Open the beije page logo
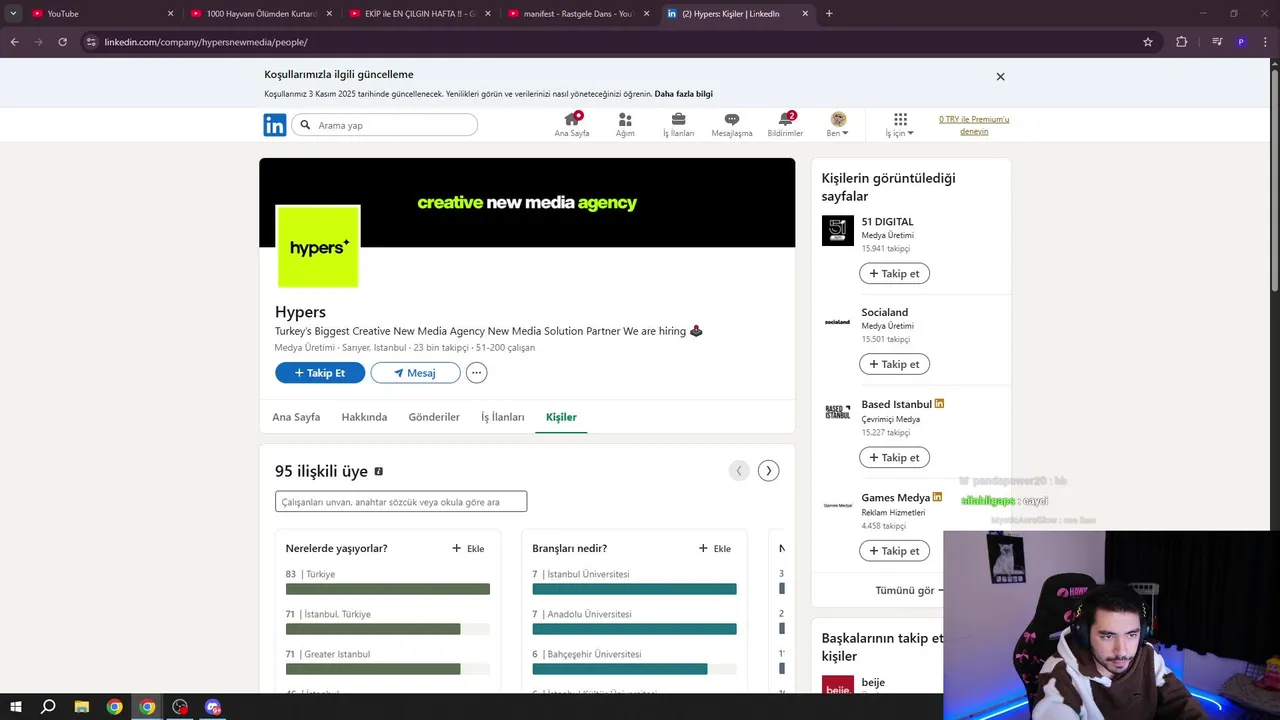Screen dimensions: 1280x720 pyautogui.click(x=838, y=685)
